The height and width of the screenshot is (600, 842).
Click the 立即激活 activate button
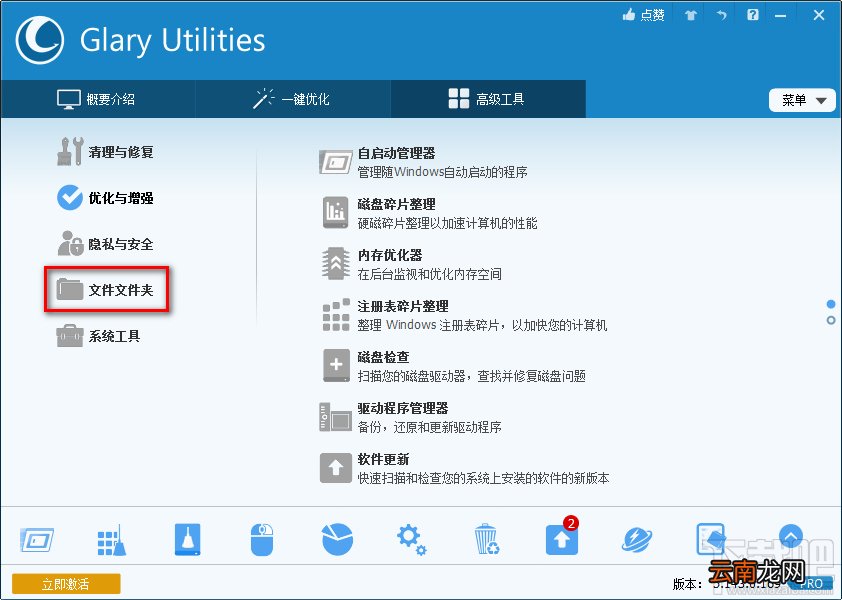pos(66,584)
